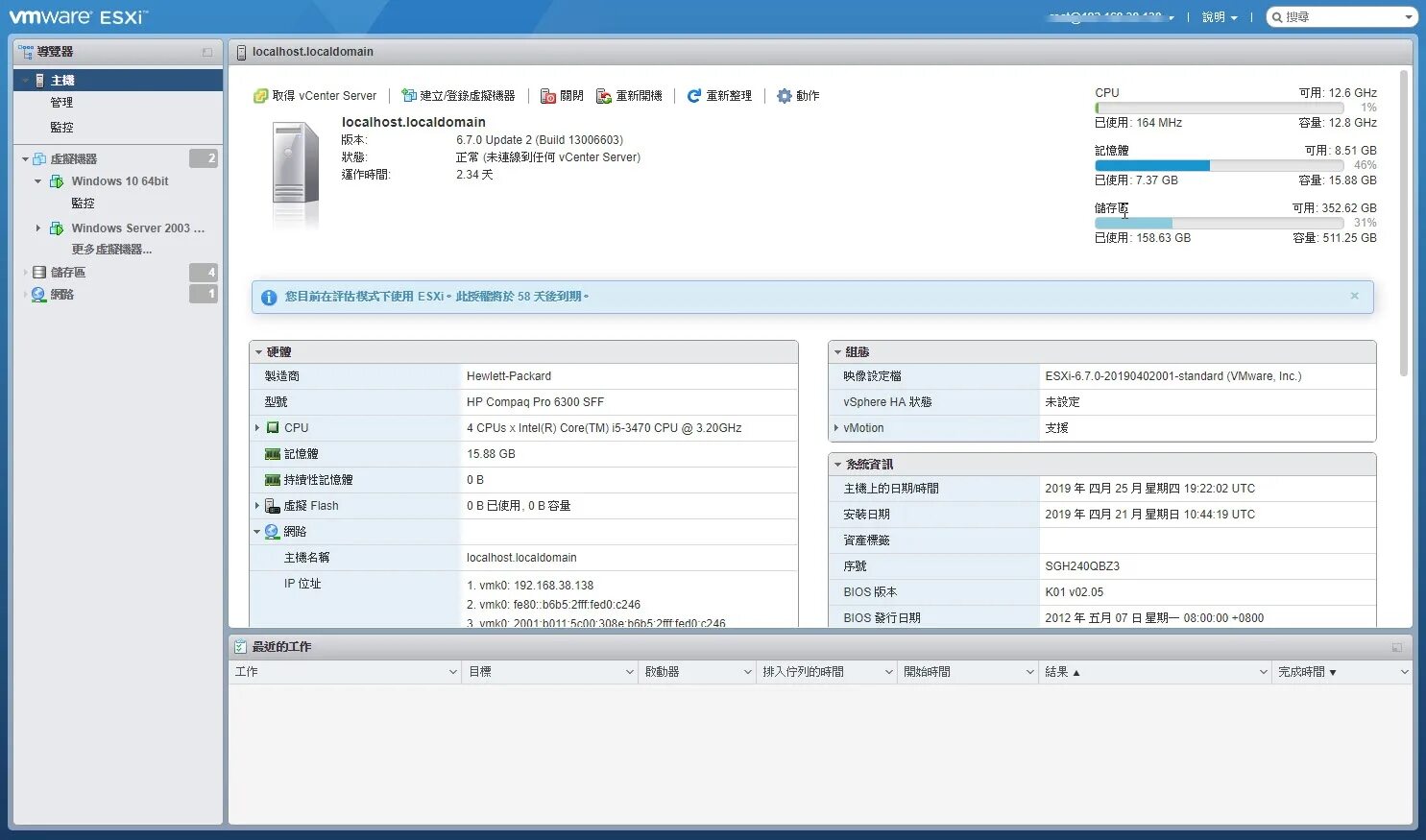Click the info icon in evaluation notice
The image size is (1426, 840).
point(269,298)
